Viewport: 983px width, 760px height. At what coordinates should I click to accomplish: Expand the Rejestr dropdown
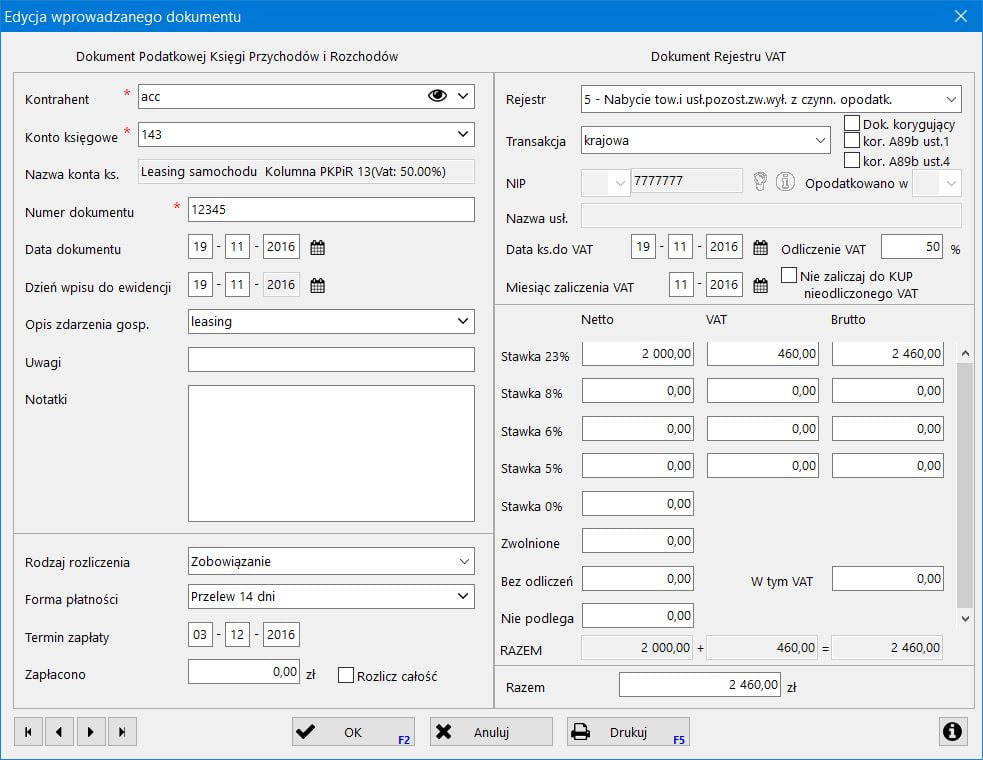point(949,99)
